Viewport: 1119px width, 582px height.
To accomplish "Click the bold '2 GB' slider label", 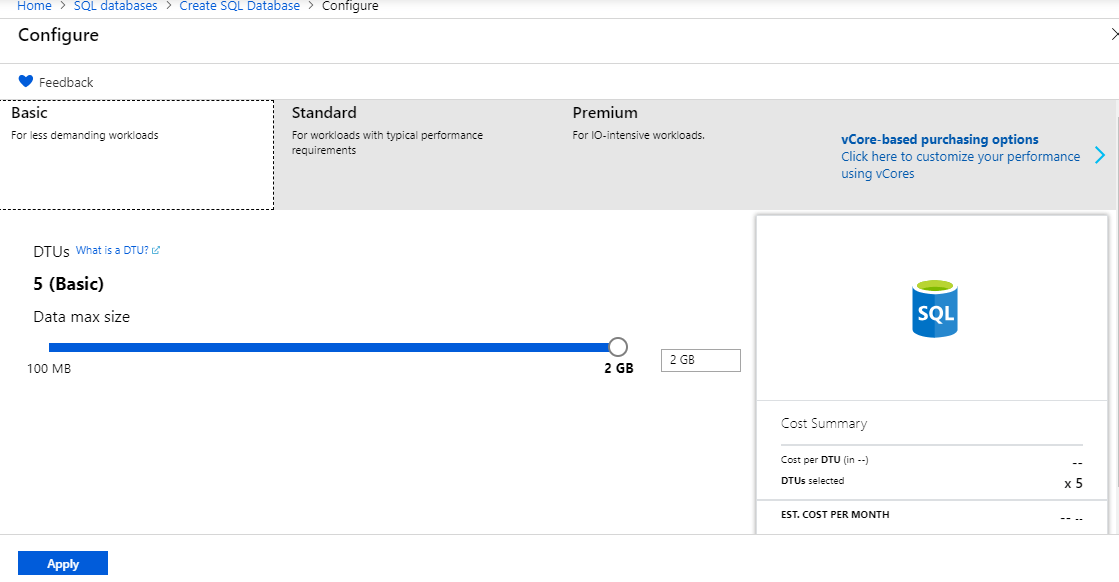I will pos(619,368).
